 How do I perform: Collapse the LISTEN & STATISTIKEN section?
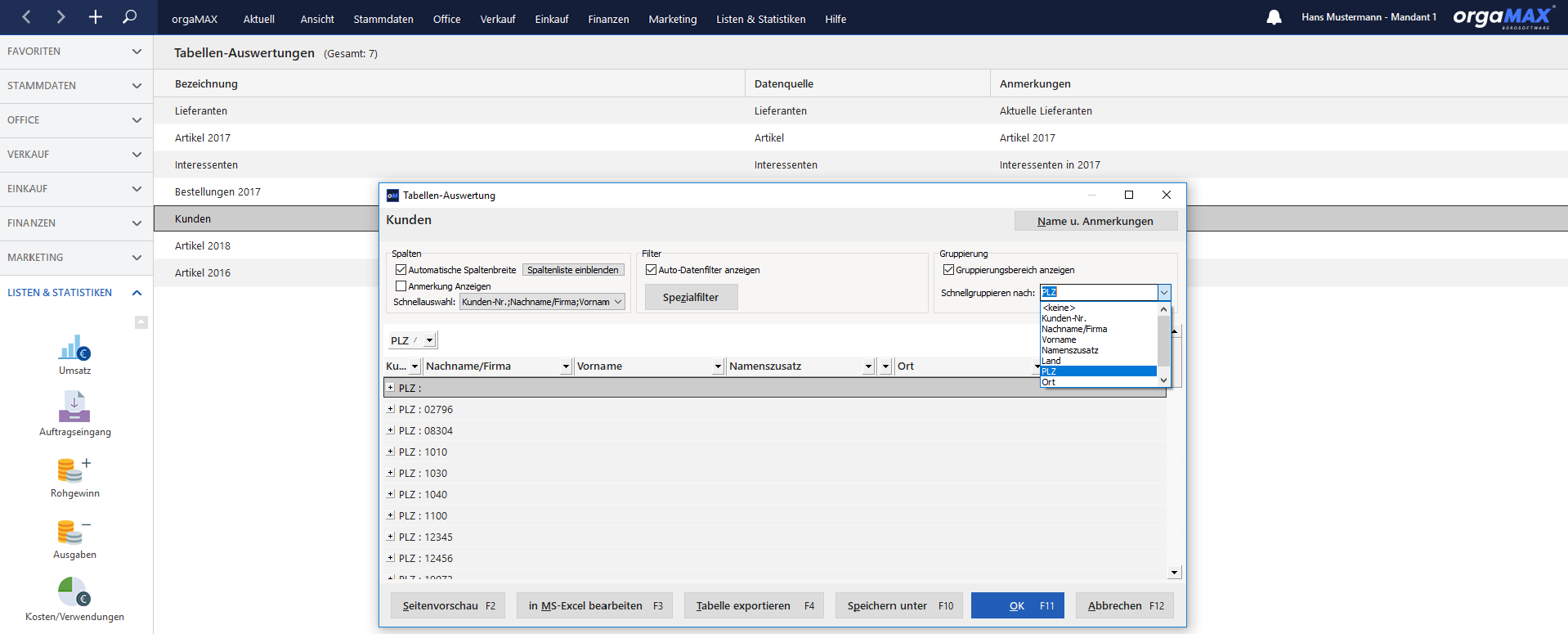click(76, 293)
